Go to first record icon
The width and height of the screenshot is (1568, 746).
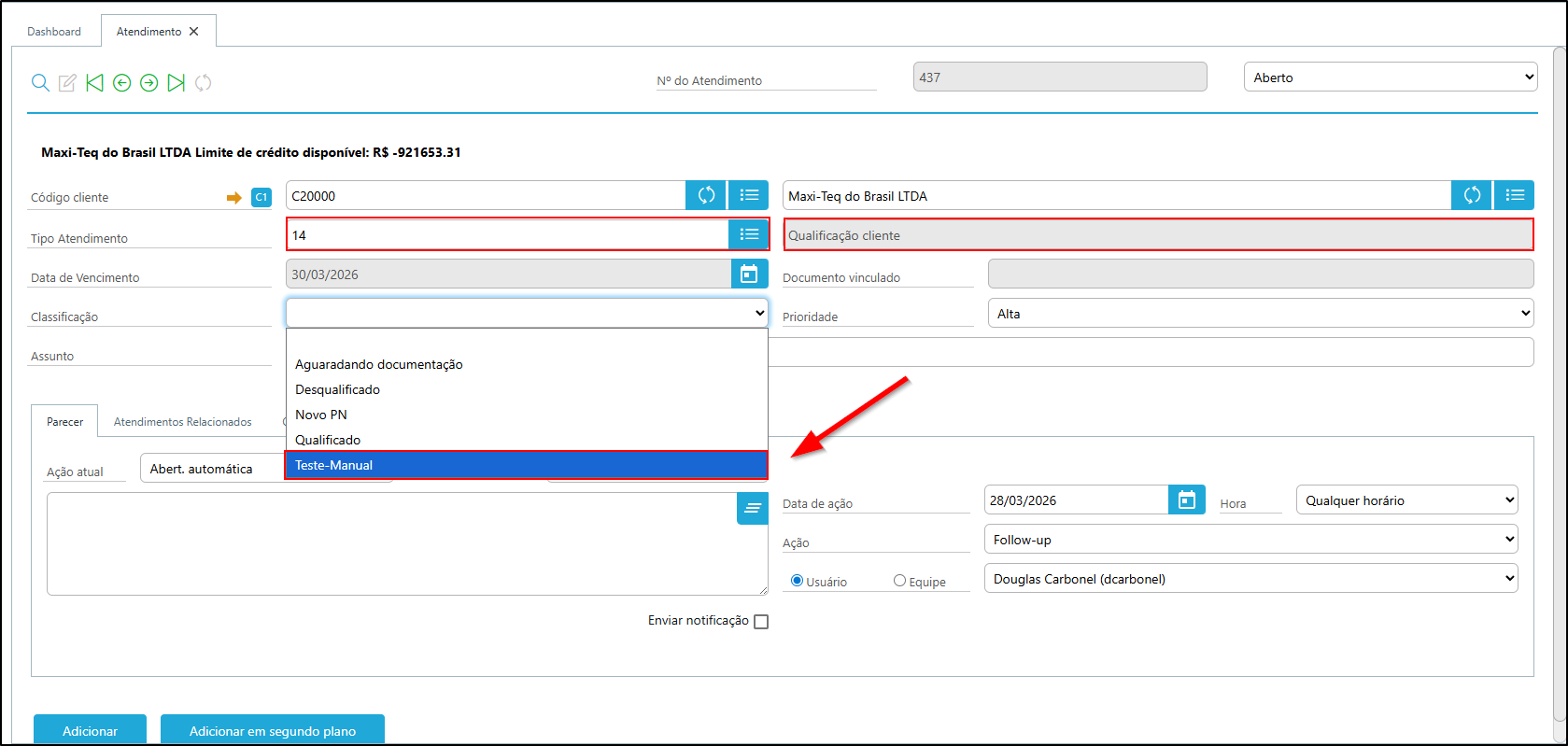click(94, 83)
